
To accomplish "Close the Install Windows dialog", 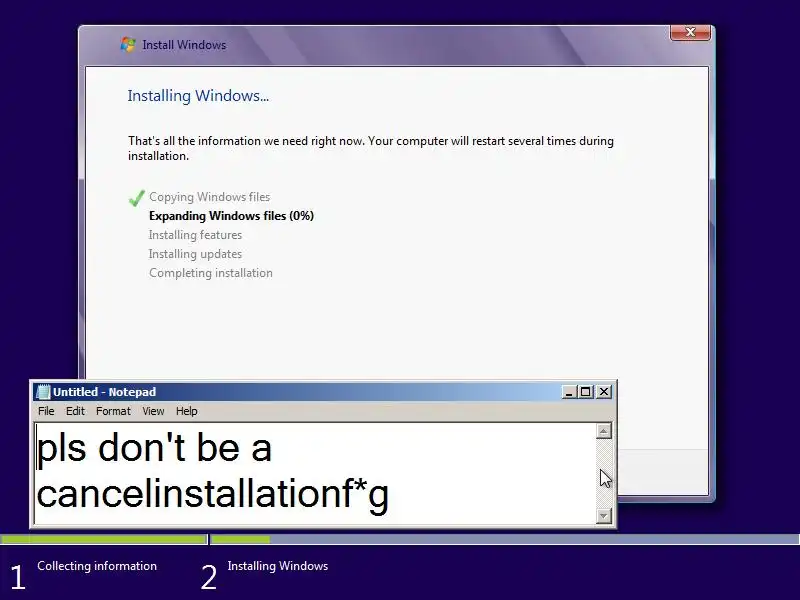I will (690, 32).
